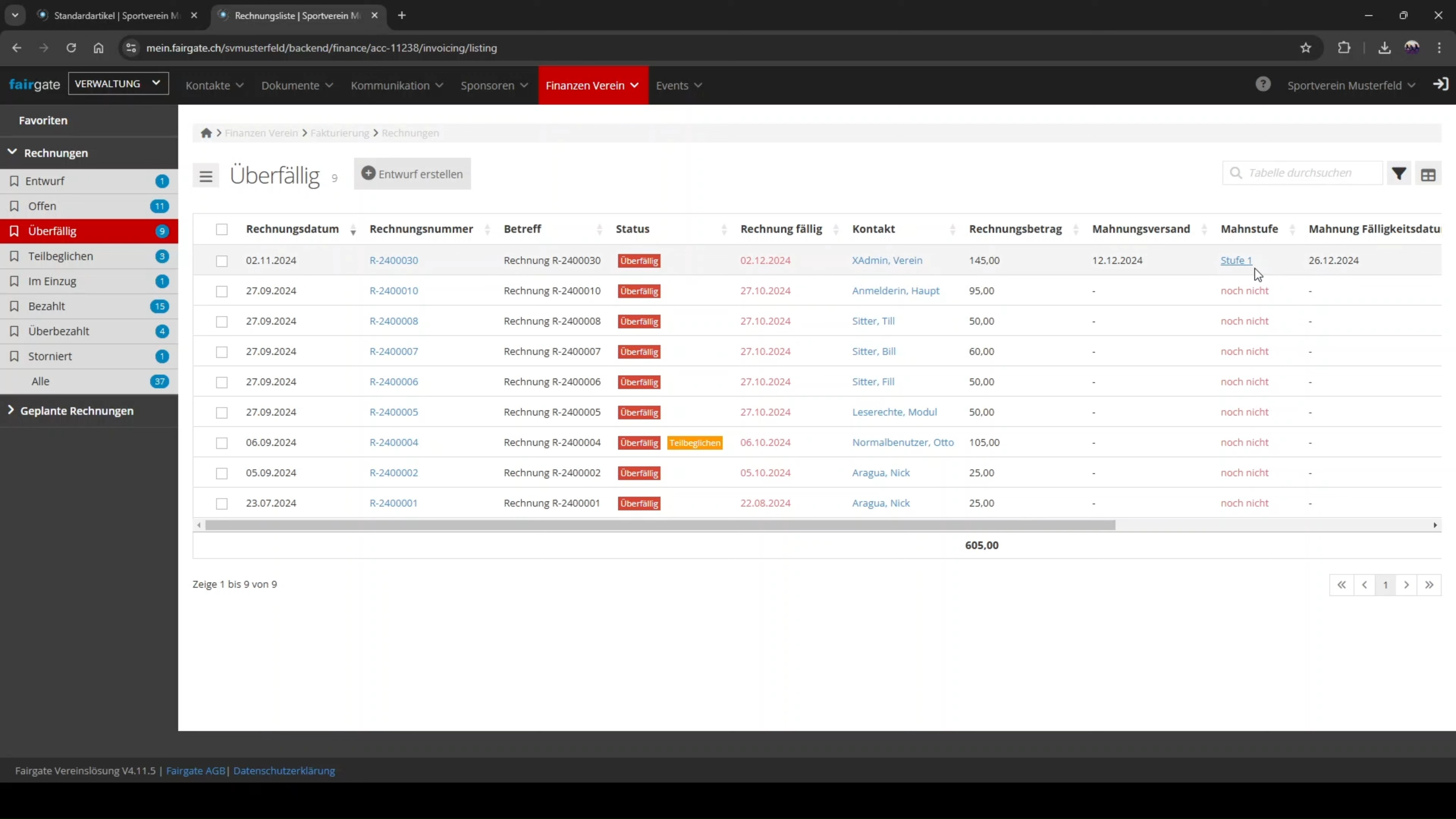Open the Datenschutzerklärung footer link

[284, 770]
